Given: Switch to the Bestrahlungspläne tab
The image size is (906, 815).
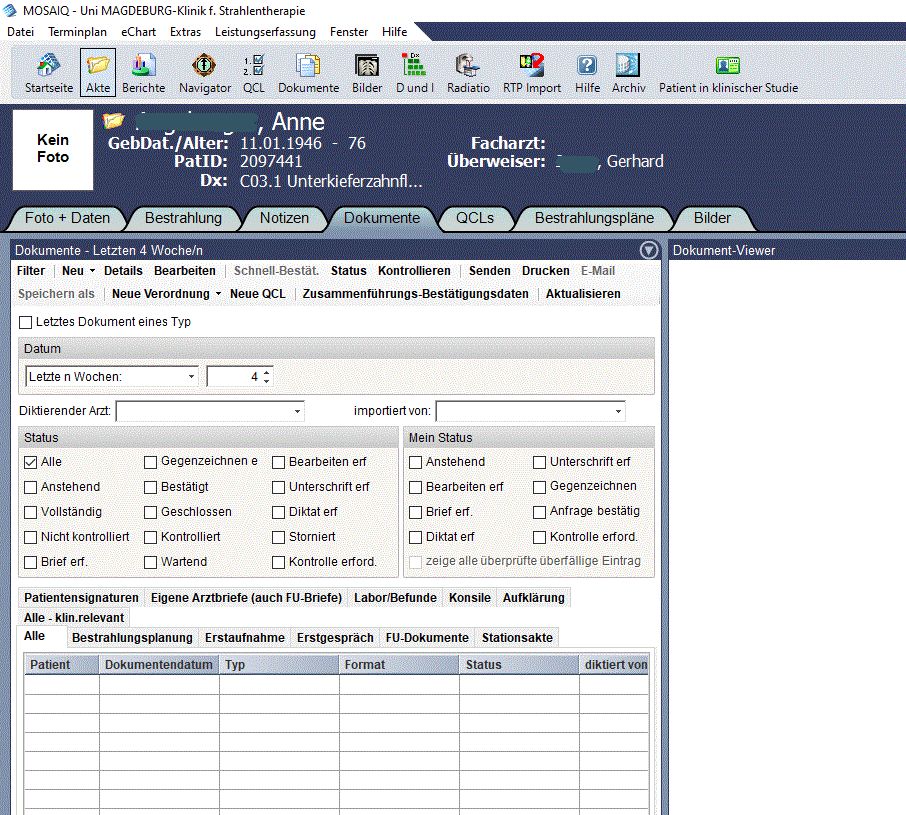Looking at the screenshot, I should point(594,218).
